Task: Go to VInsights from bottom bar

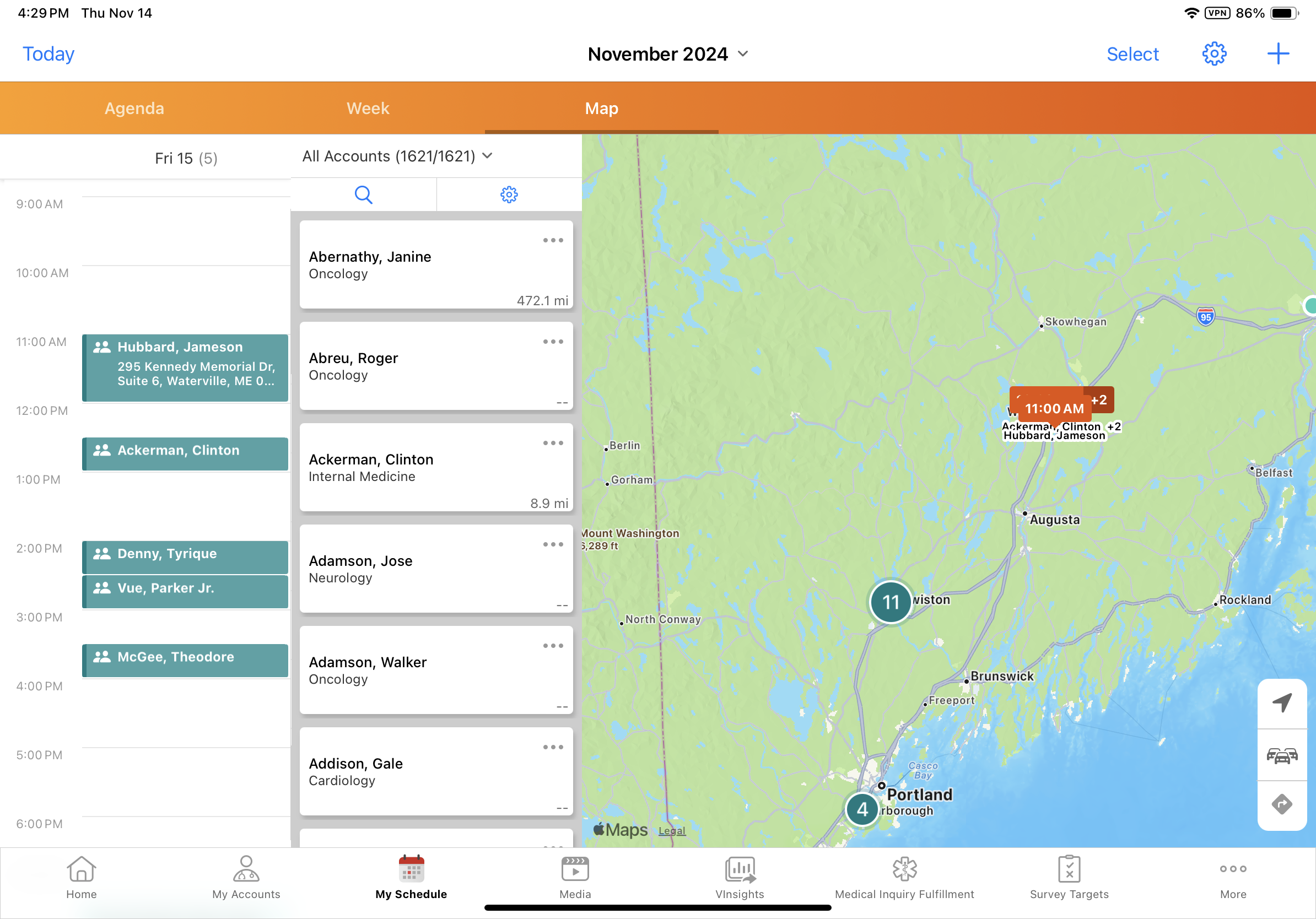Action: [x=740, y=878]
